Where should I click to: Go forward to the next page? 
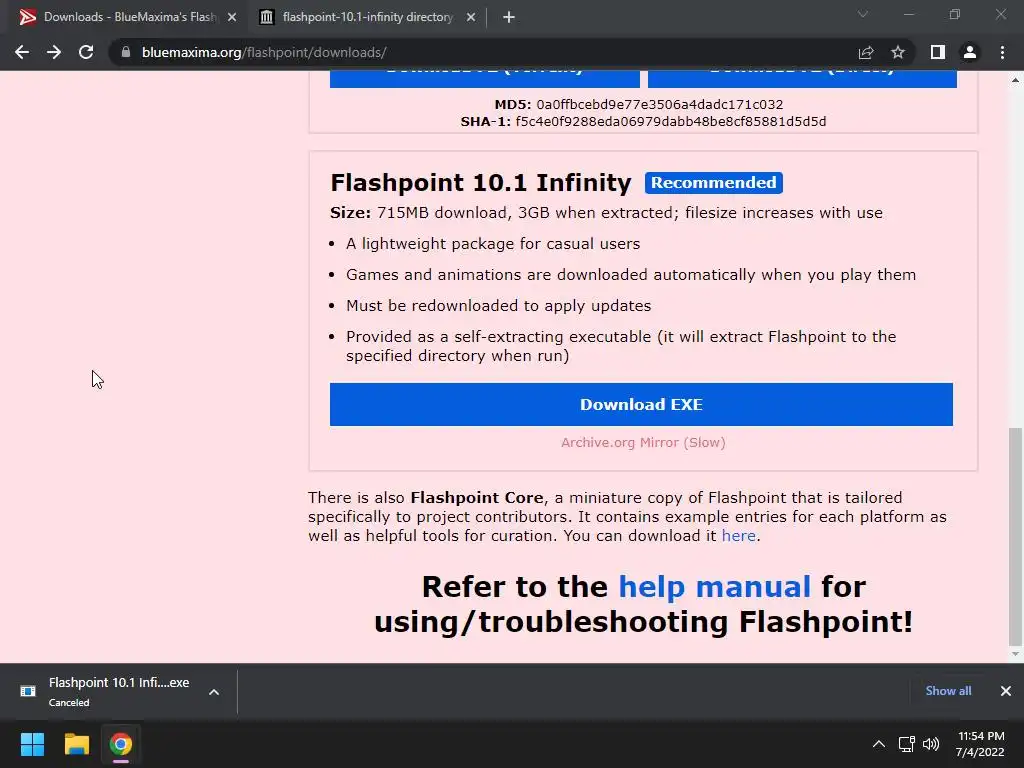(x=54, y=52)
